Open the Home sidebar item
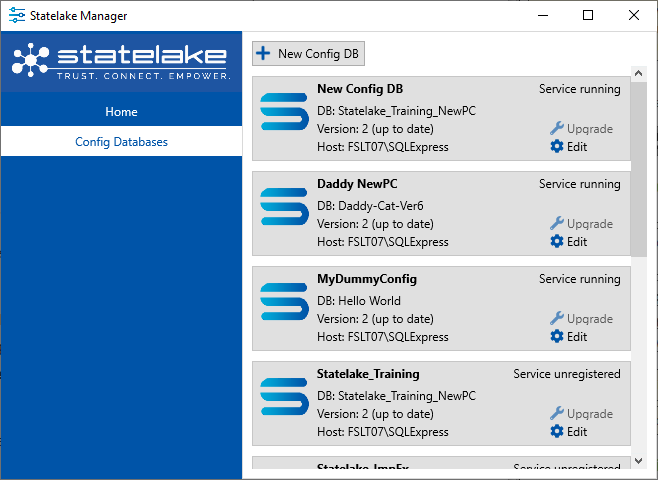This screenshot has width=658, height=480. click(x=121, y=112)
